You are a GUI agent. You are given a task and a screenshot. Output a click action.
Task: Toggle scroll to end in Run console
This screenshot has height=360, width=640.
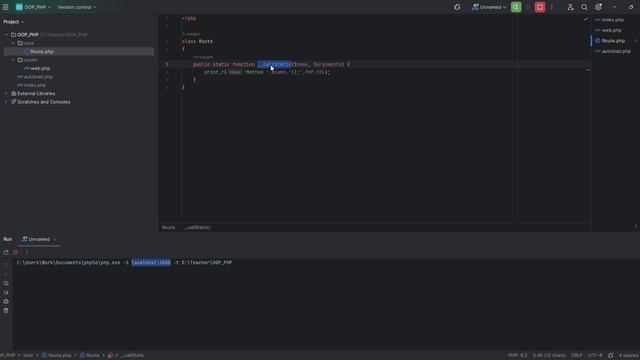click(x=6, y=292)
